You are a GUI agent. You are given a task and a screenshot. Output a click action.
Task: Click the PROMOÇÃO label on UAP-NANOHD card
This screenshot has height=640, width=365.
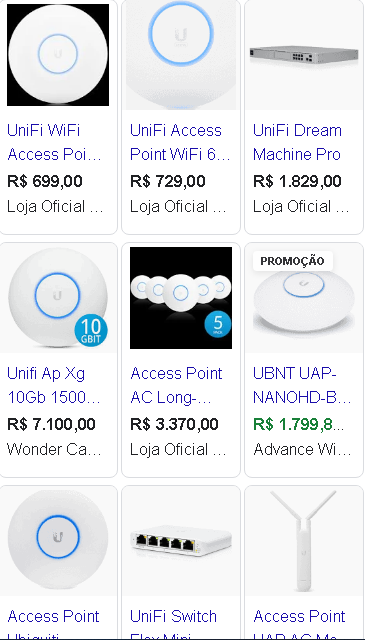tap(293, 261)
